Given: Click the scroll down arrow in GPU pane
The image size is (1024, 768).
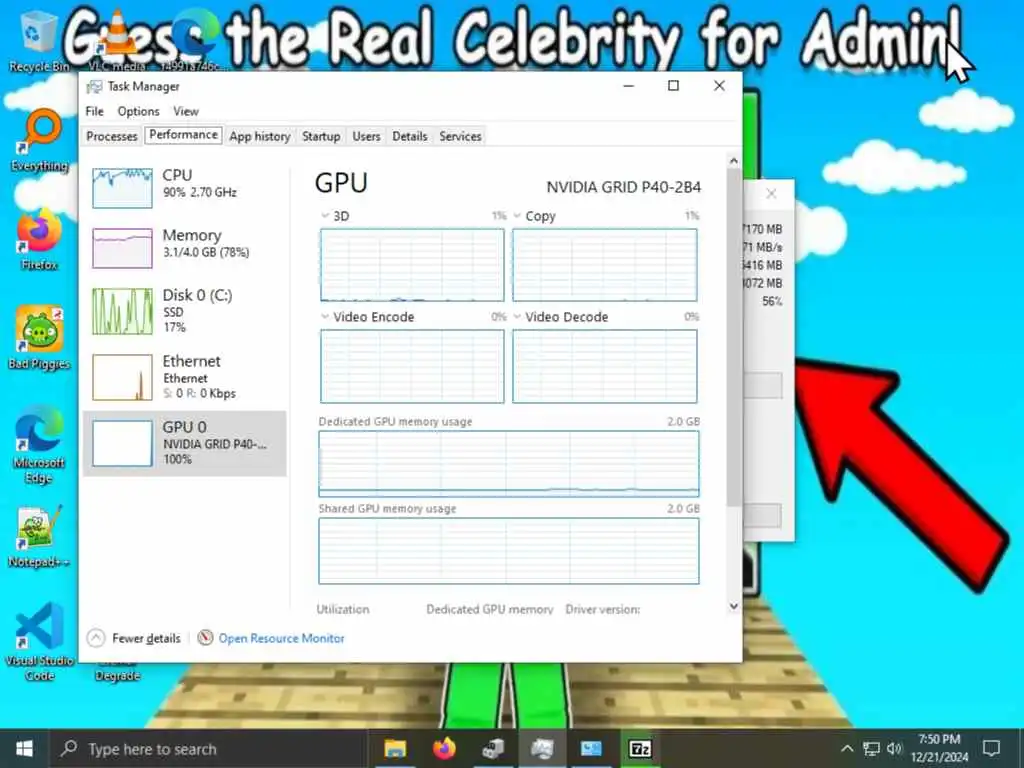Looking at the screenshot, I should pos(733,606).
